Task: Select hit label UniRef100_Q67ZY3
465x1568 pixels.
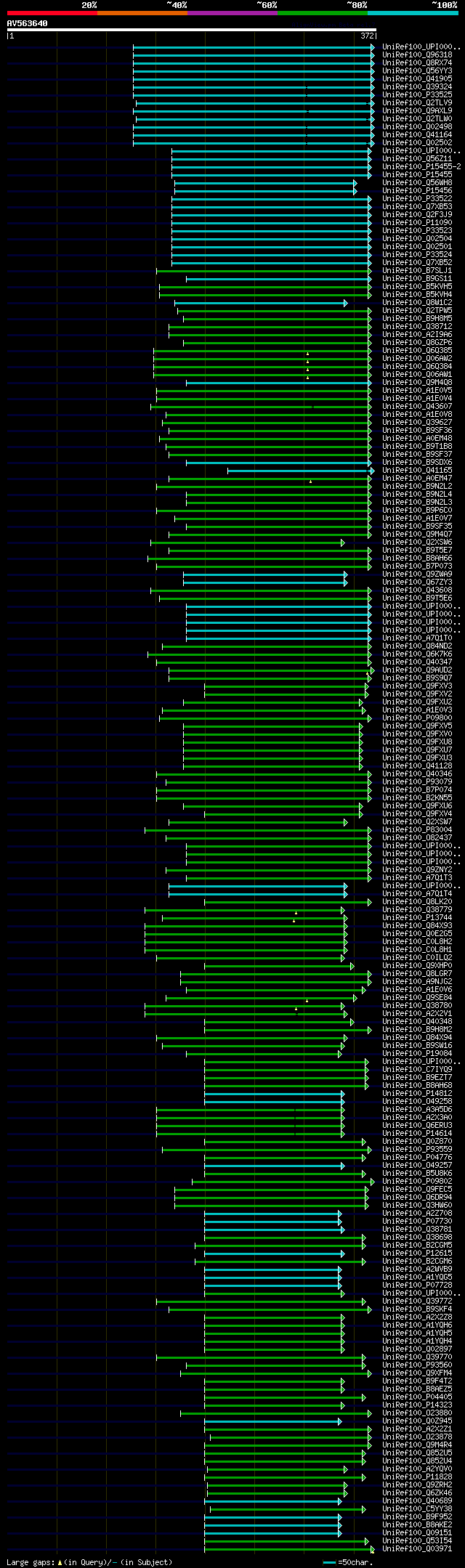Action: [417, 582]
